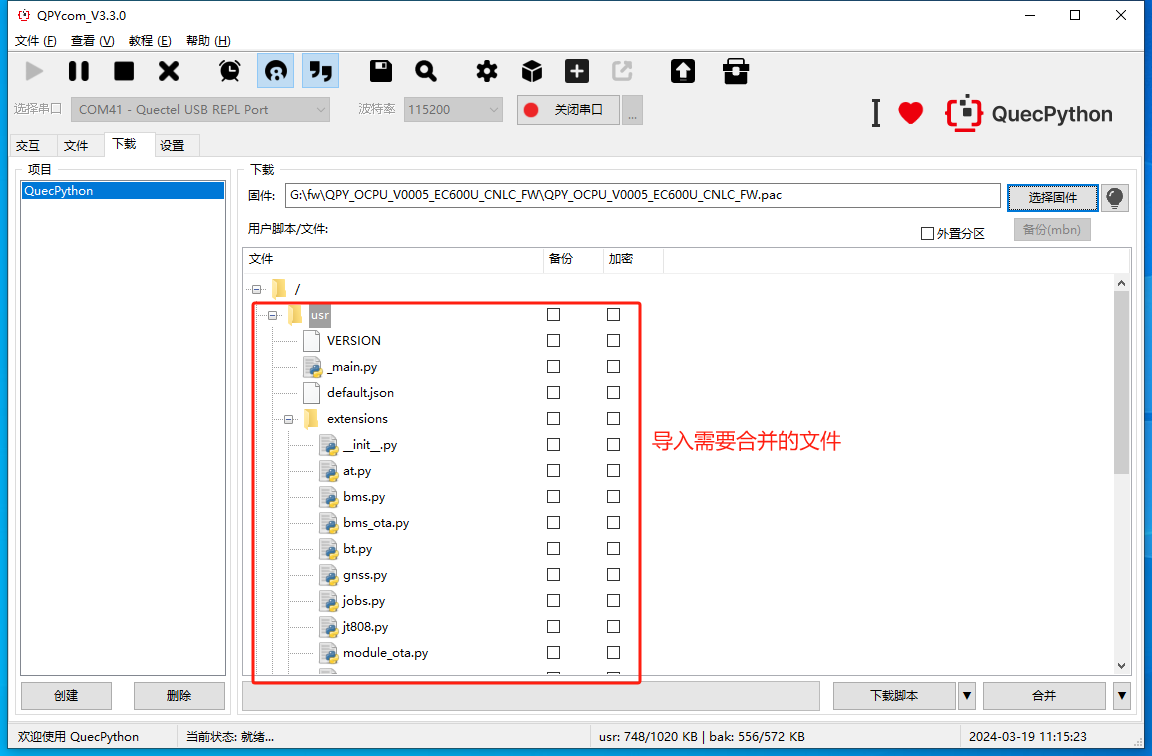Image resolution: width=1152 pixels, height=756 pixels.
Task: Click the 关闭串口 button
Action: pos(568,110)
